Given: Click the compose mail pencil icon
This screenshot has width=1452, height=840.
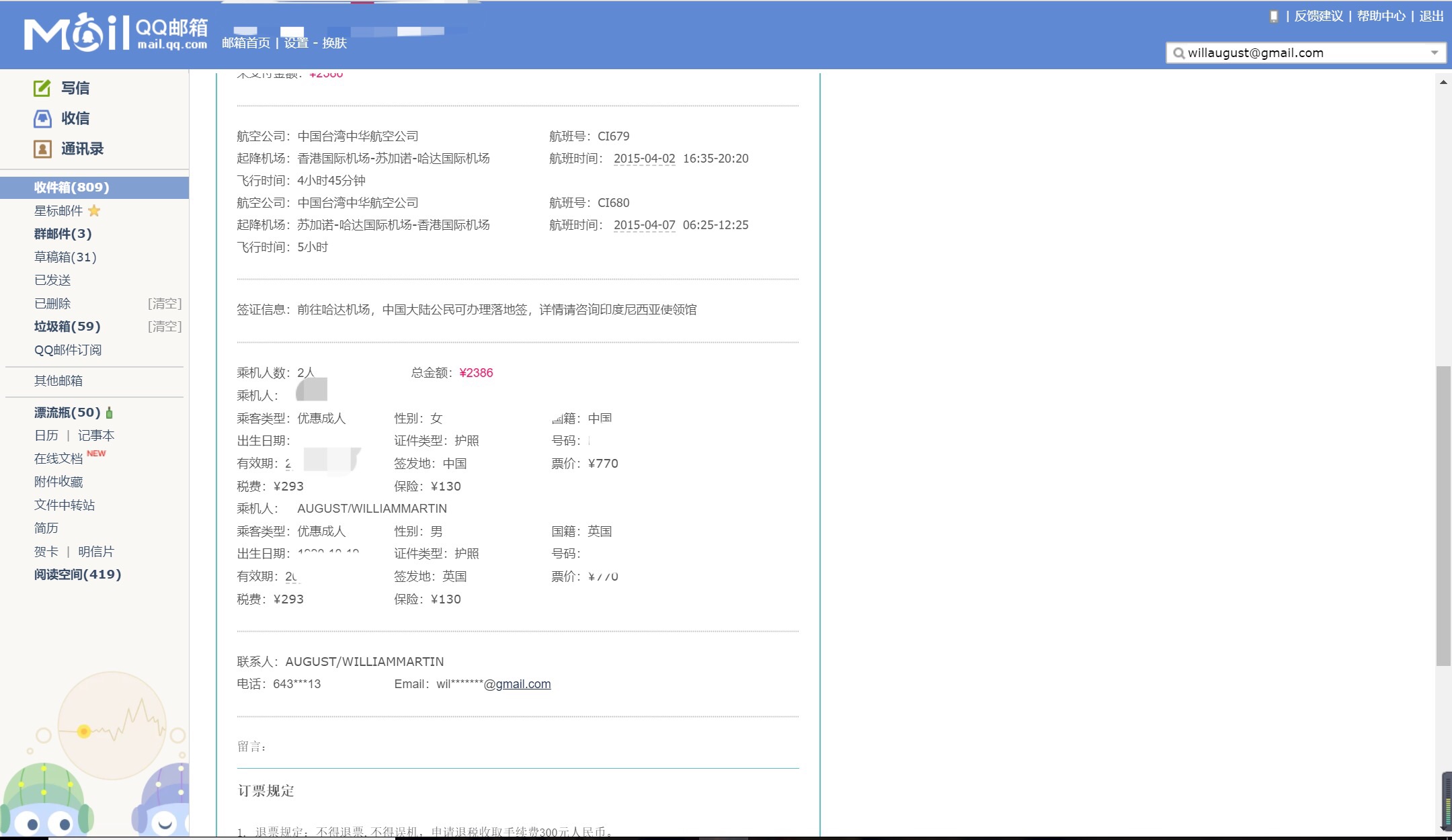Looking at the screenshot, I should pyautogui.click(x=42, y=88).
